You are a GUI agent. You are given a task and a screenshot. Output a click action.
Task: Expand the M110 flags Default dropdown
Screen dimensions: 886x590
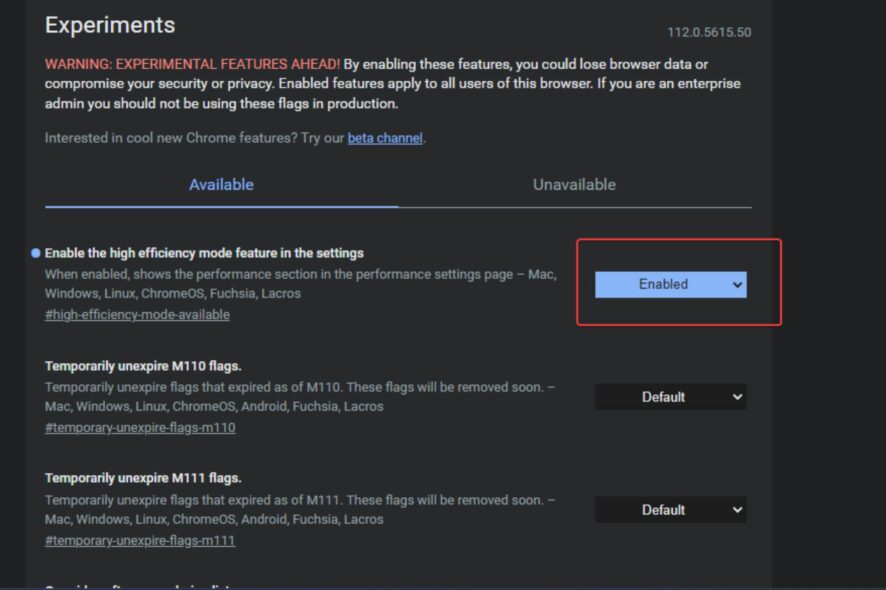pyautogui.click(x=670, y=397)
